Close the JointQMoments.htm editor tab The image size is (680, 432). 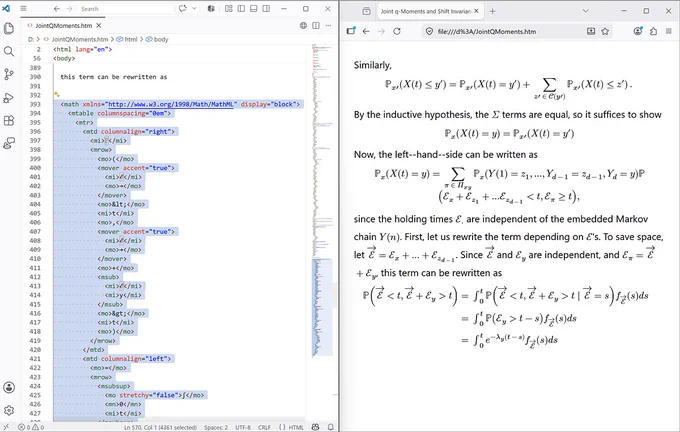[x=99, y=26]
